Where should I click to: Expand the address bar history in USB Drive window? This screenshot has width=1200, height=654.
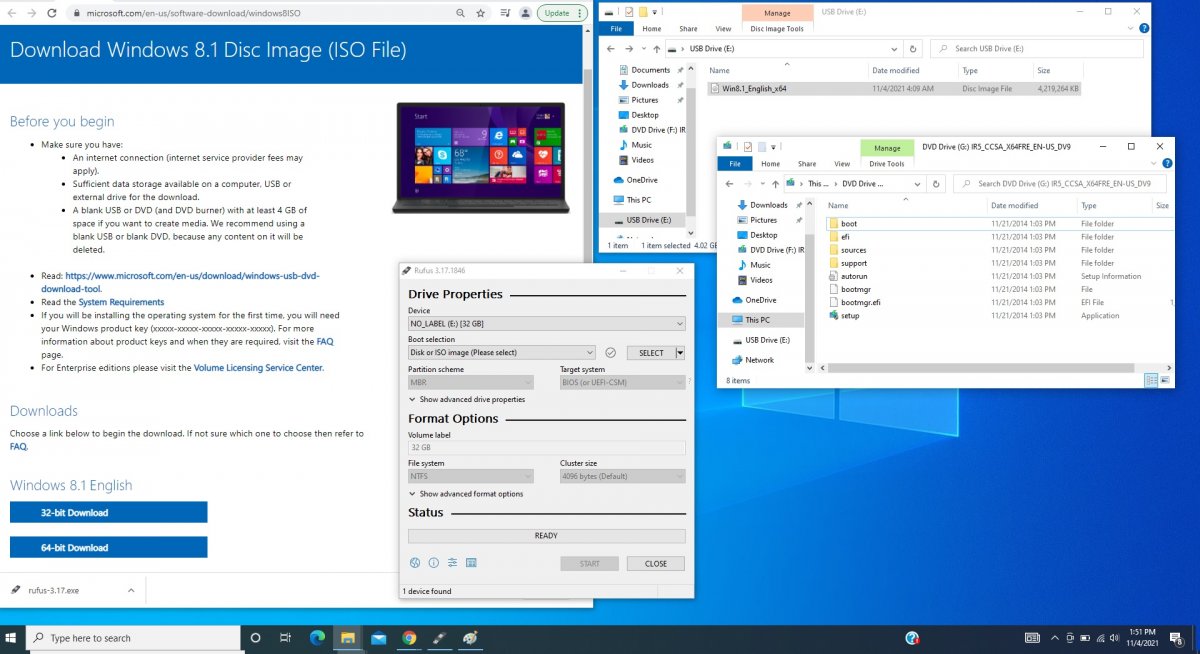895,48
